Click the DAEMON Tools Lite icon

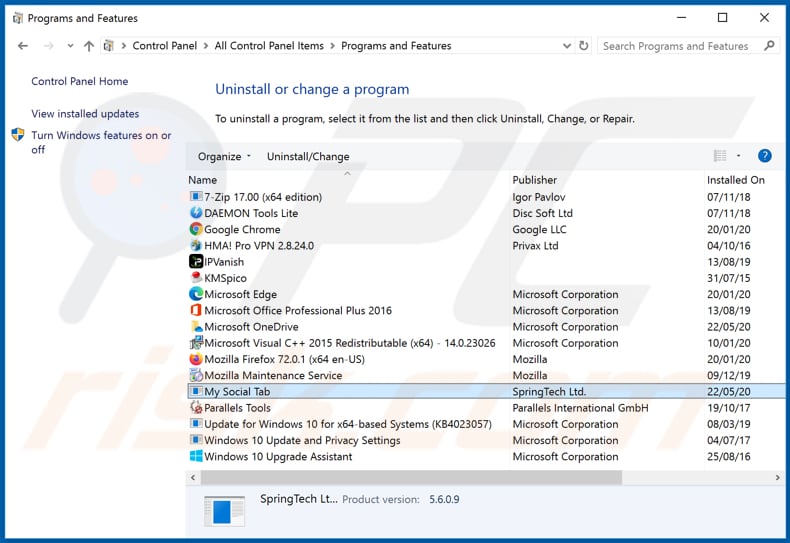[x=195, y=213]
